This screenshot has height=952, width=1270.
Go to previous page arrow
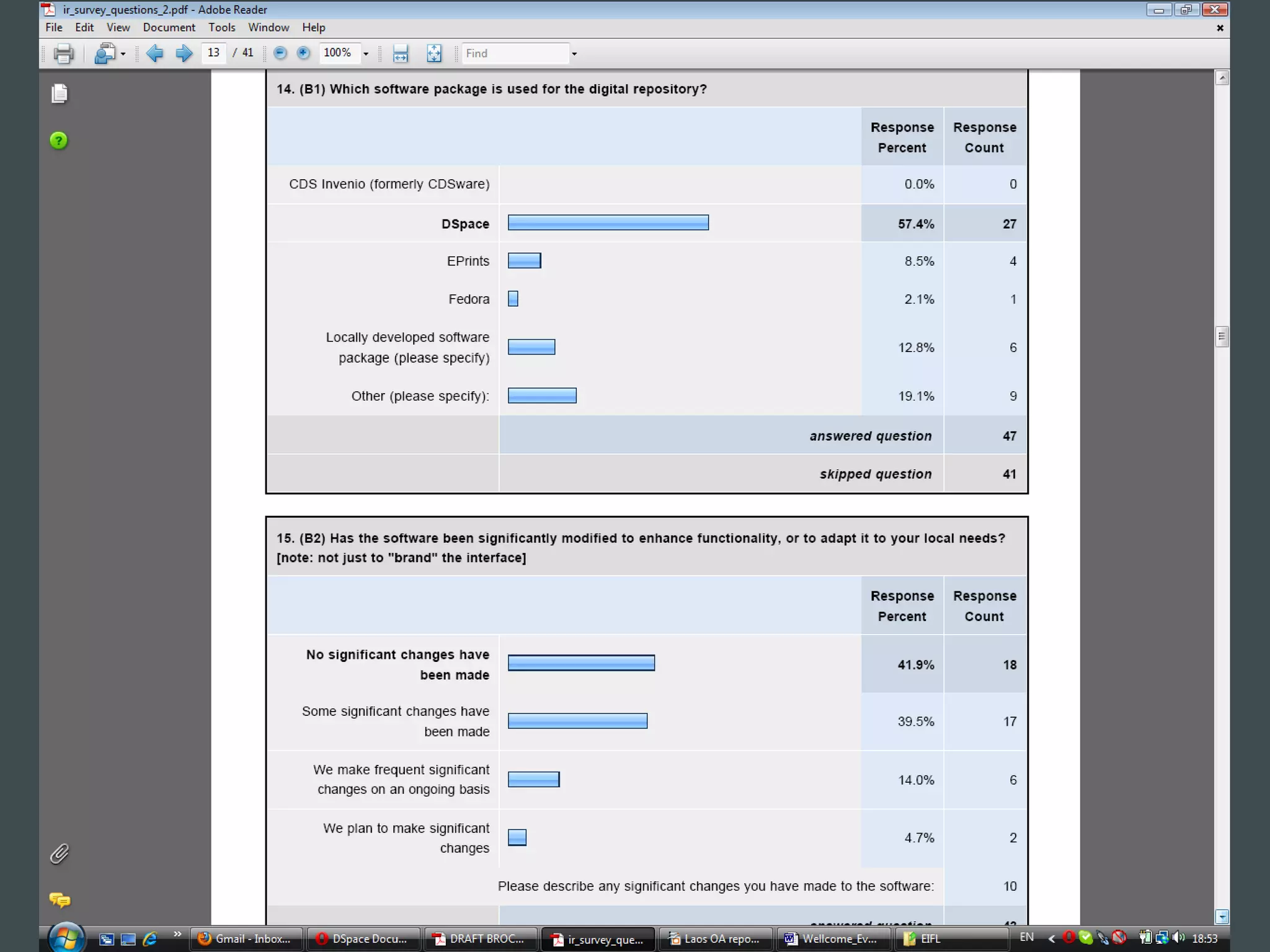tap(154, 54)
